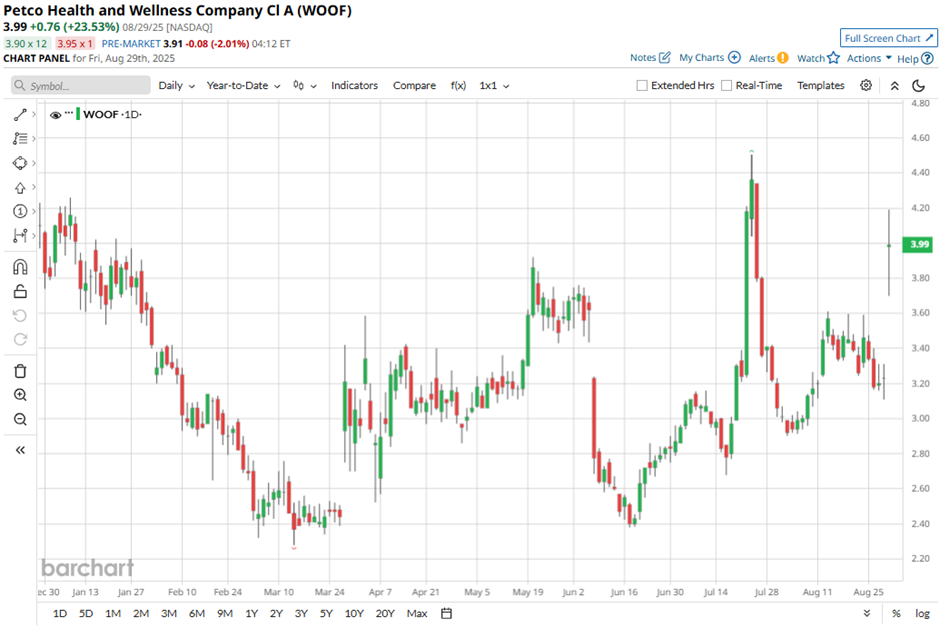The width and height of the screenshot is (940, 628).
Task: Click the f(x) expressions button
Action: coord(458,86)
